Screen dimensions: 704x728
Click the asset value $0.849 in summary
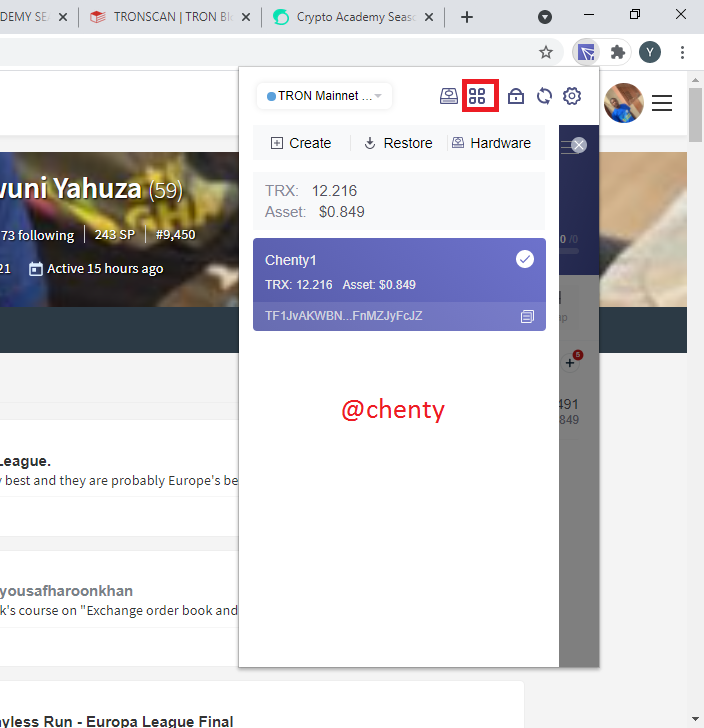[341, 212]
